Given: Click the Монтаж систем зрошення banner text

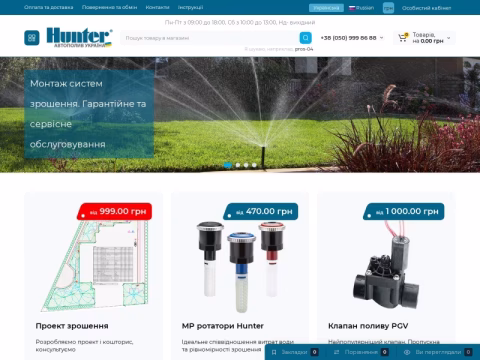Looking at the screenshot, I should pyautogui.click(x=88, y=114).
